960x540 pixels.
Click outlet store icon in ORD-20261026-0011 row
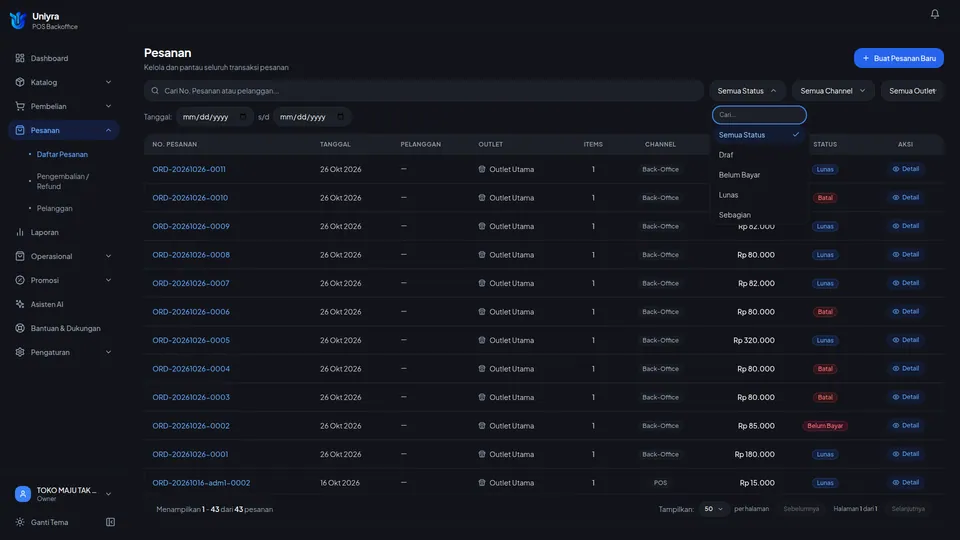[482, 169]
